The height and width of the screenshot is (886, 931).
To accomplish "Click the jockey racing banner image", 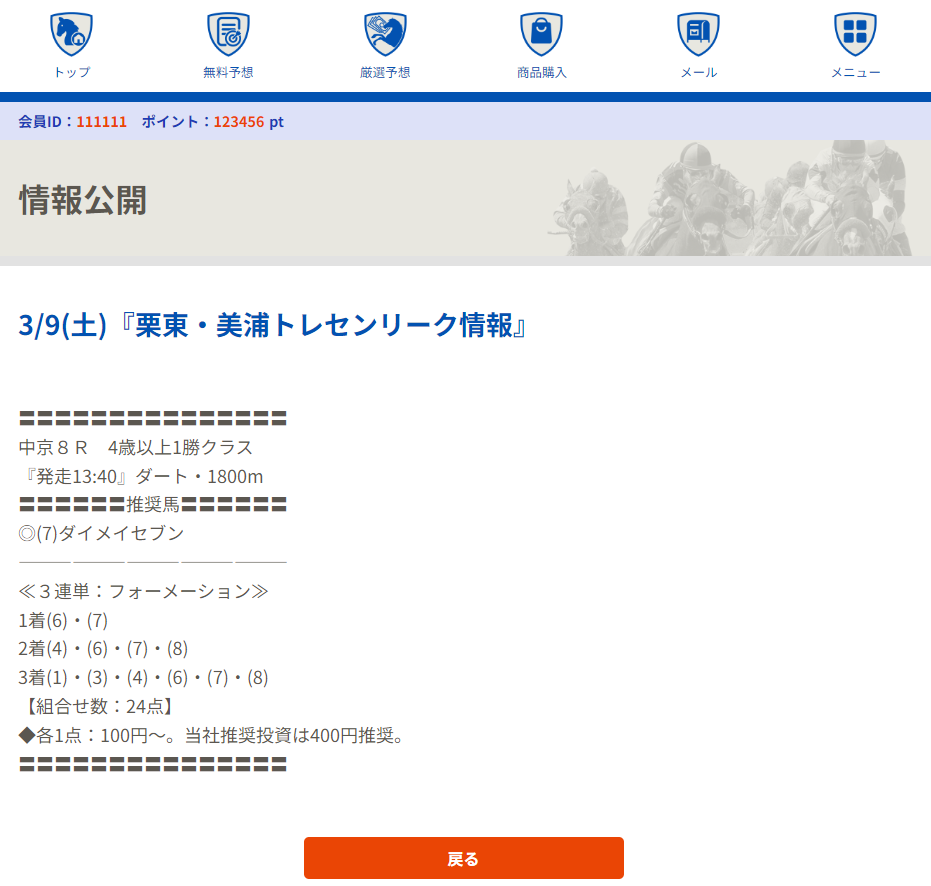I will click(x=730, y=198).
